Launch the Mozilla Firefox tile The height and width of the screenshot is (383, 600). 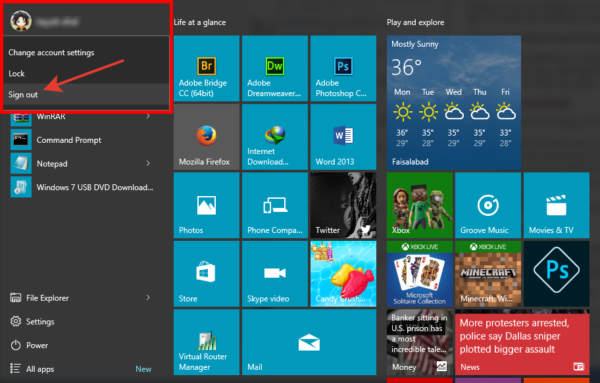(x=207, y=137)
